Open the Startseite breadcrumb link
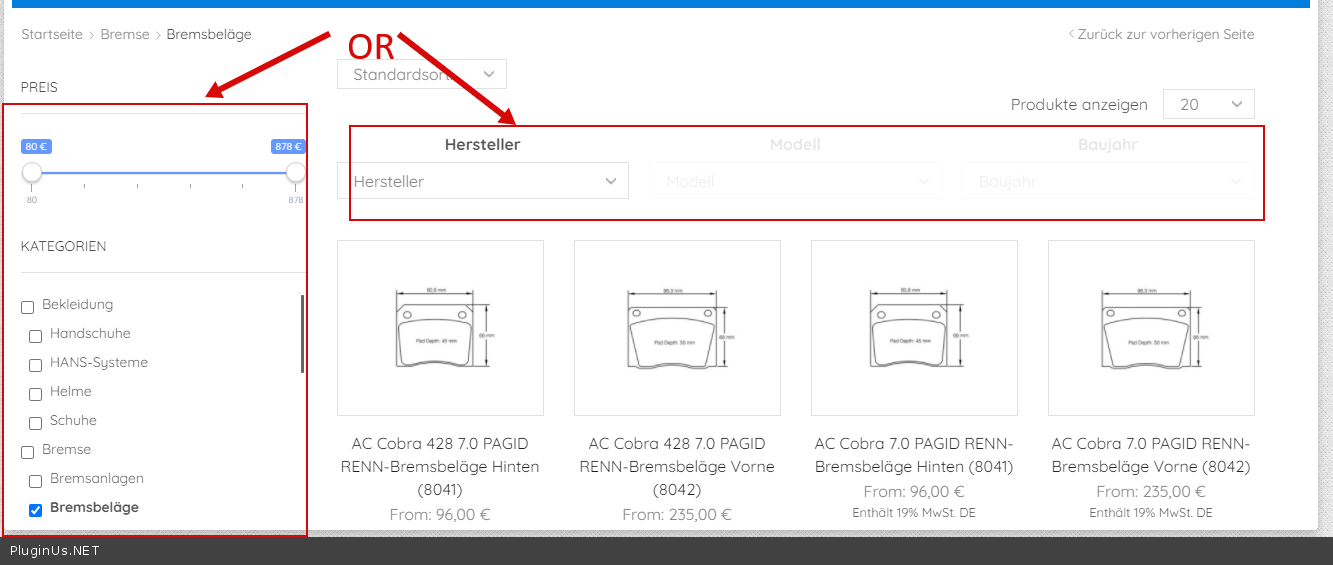Screen dimensions: 1333x565 tap(52, 34)
